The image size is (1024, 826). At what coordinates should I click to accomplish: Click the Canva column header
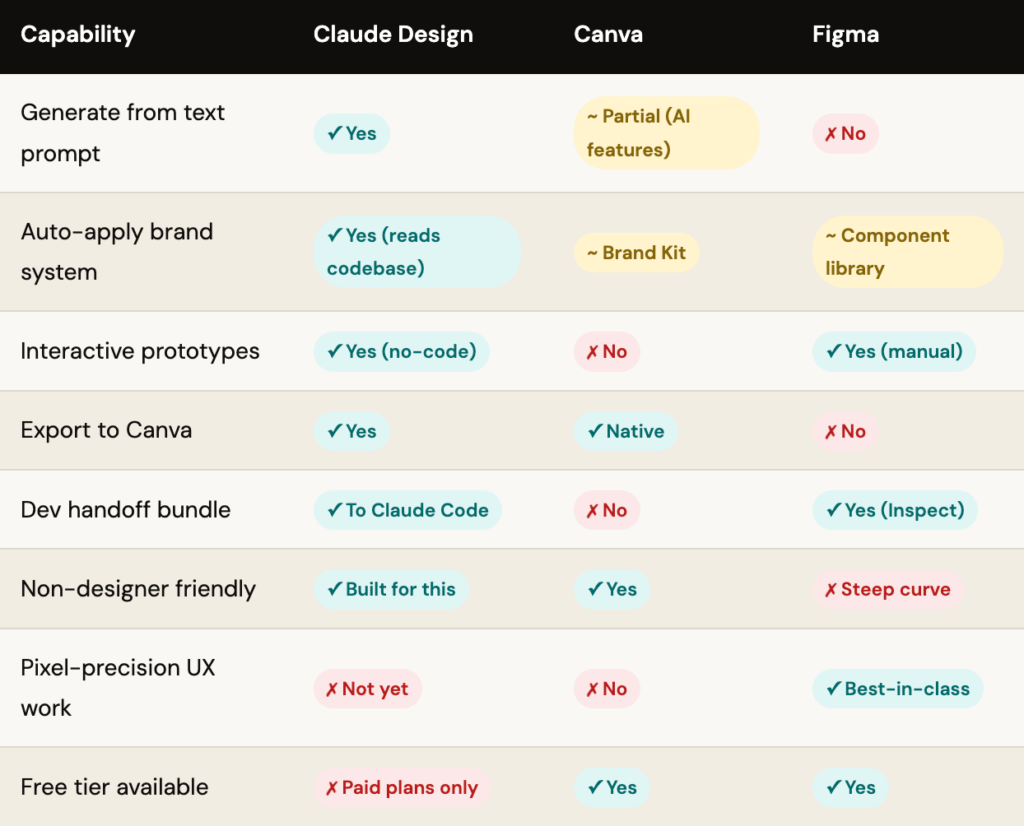coord(608,34)
